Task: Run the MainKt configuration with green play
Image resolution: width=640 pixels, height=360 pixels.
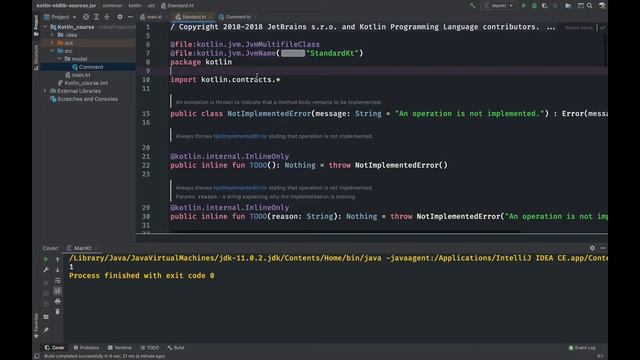Action: point(524,6)
